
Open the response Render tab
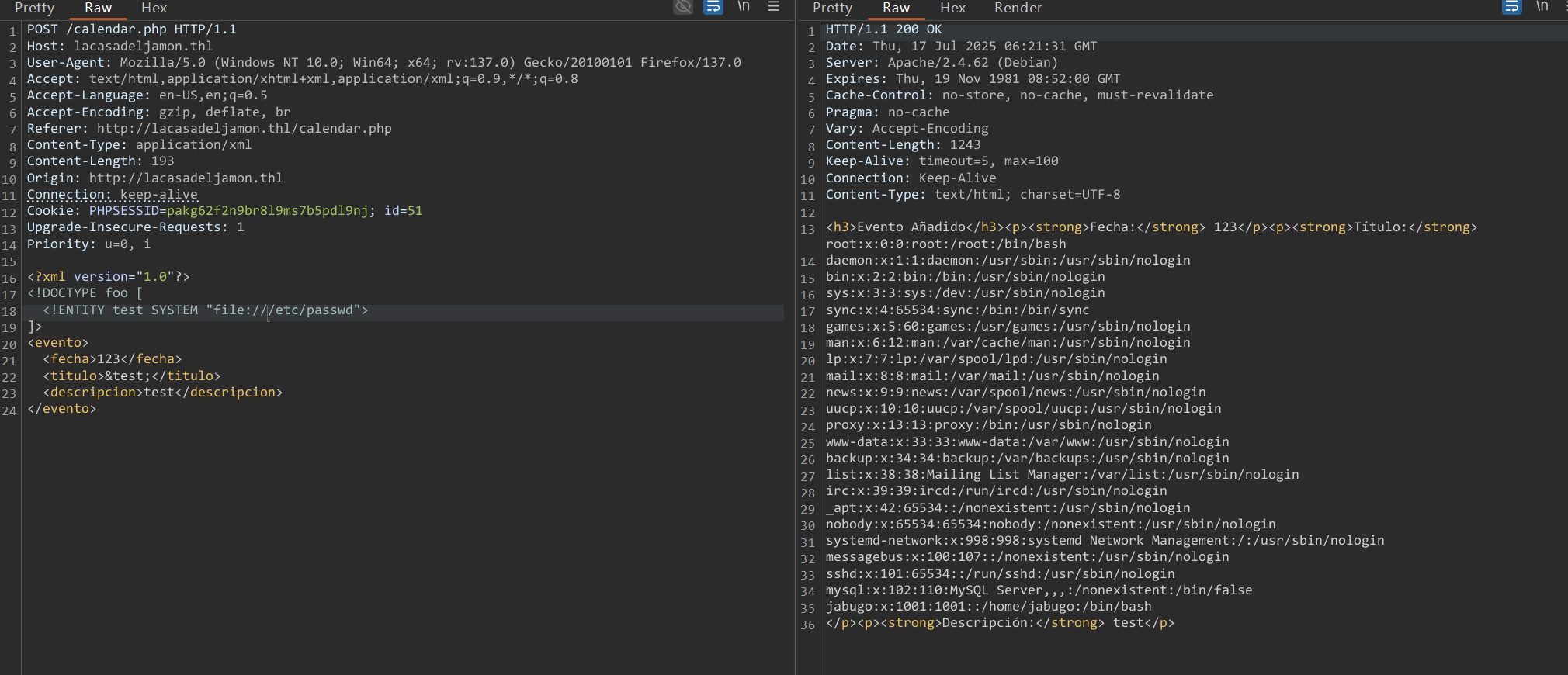click(1018, 8)
